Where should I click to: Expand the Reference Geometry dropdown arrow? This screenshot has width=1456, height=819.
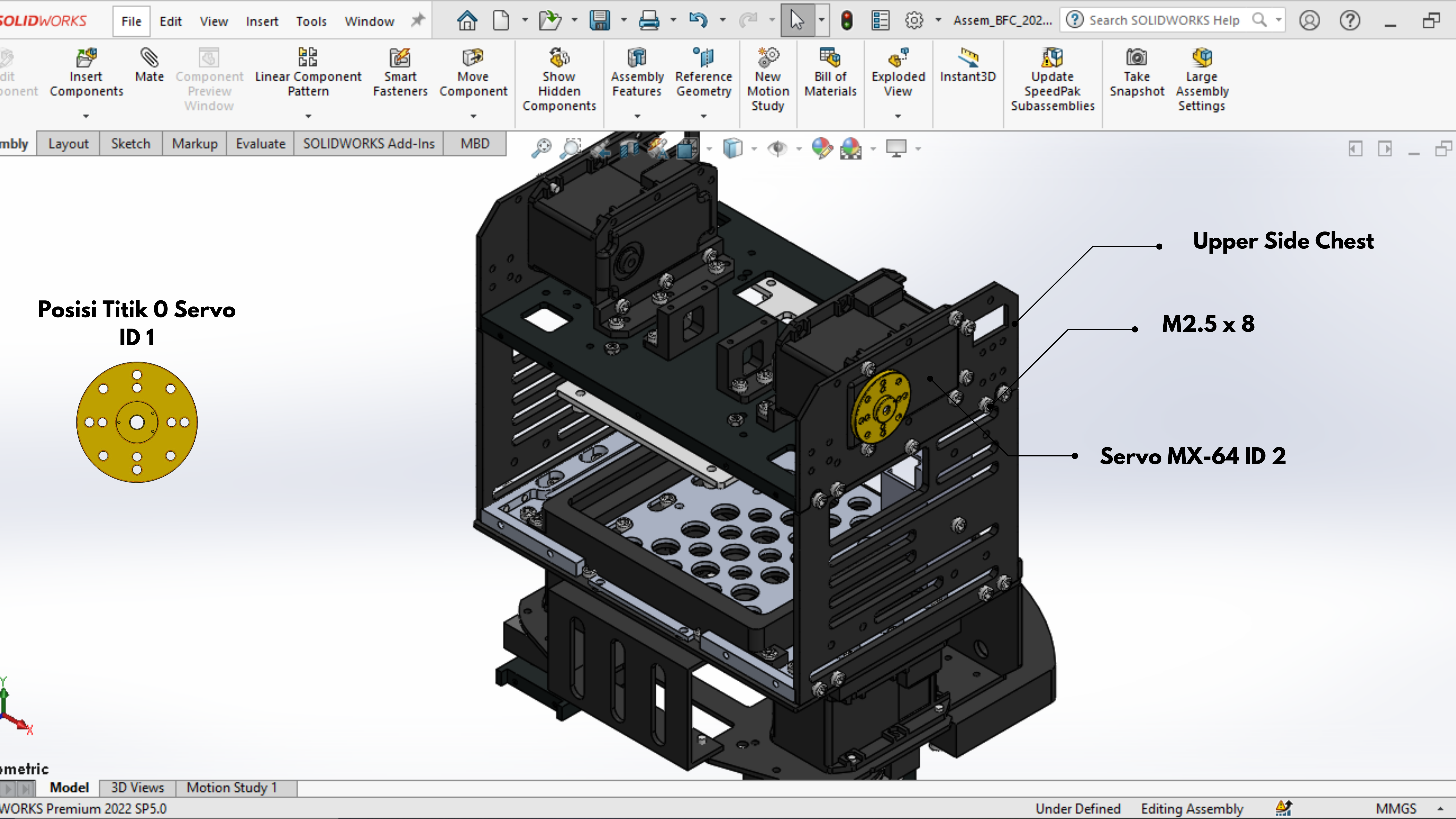[x=704, y=116]
